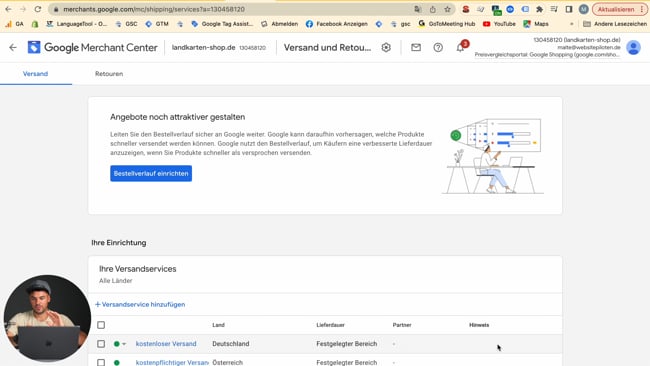This screenshot has height=366, width=650.
Task: Click the Partner column header
Action: tap(402, 325)
